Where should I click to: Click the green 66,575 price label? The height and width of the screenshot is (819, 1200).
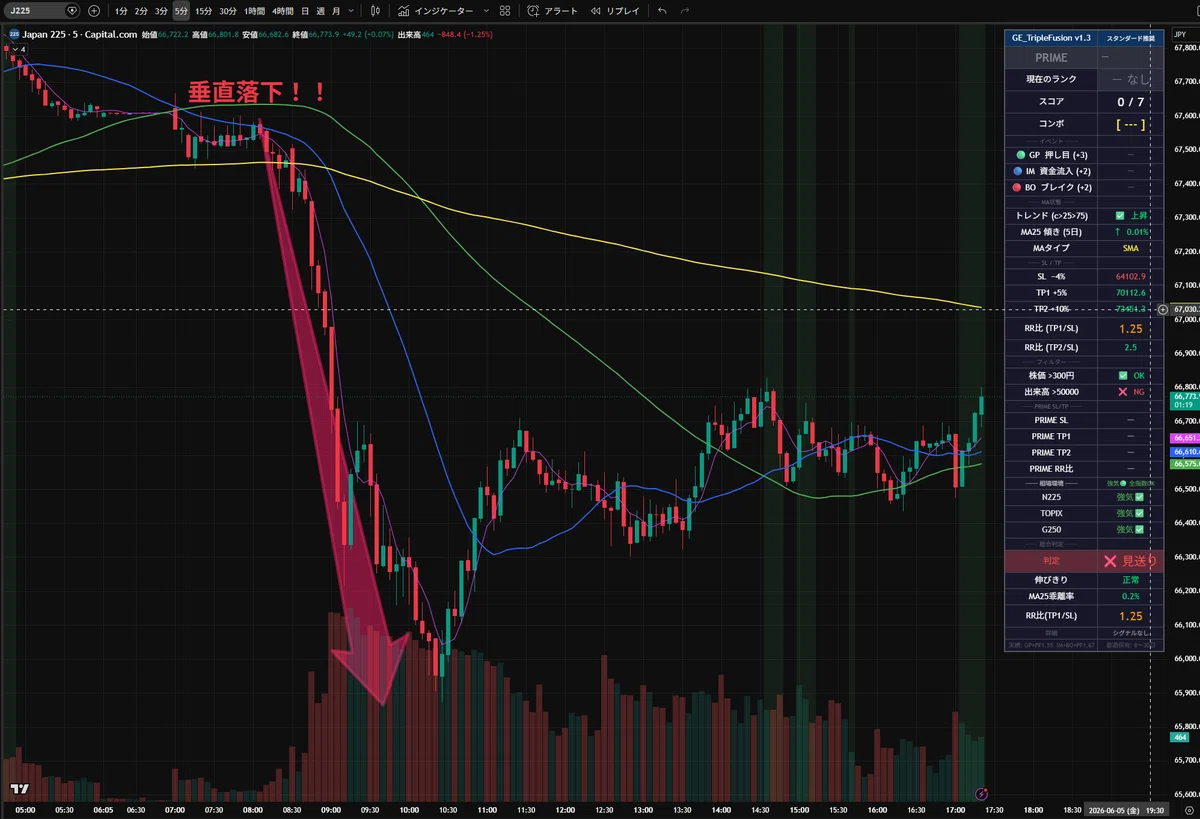(1185, 464)
